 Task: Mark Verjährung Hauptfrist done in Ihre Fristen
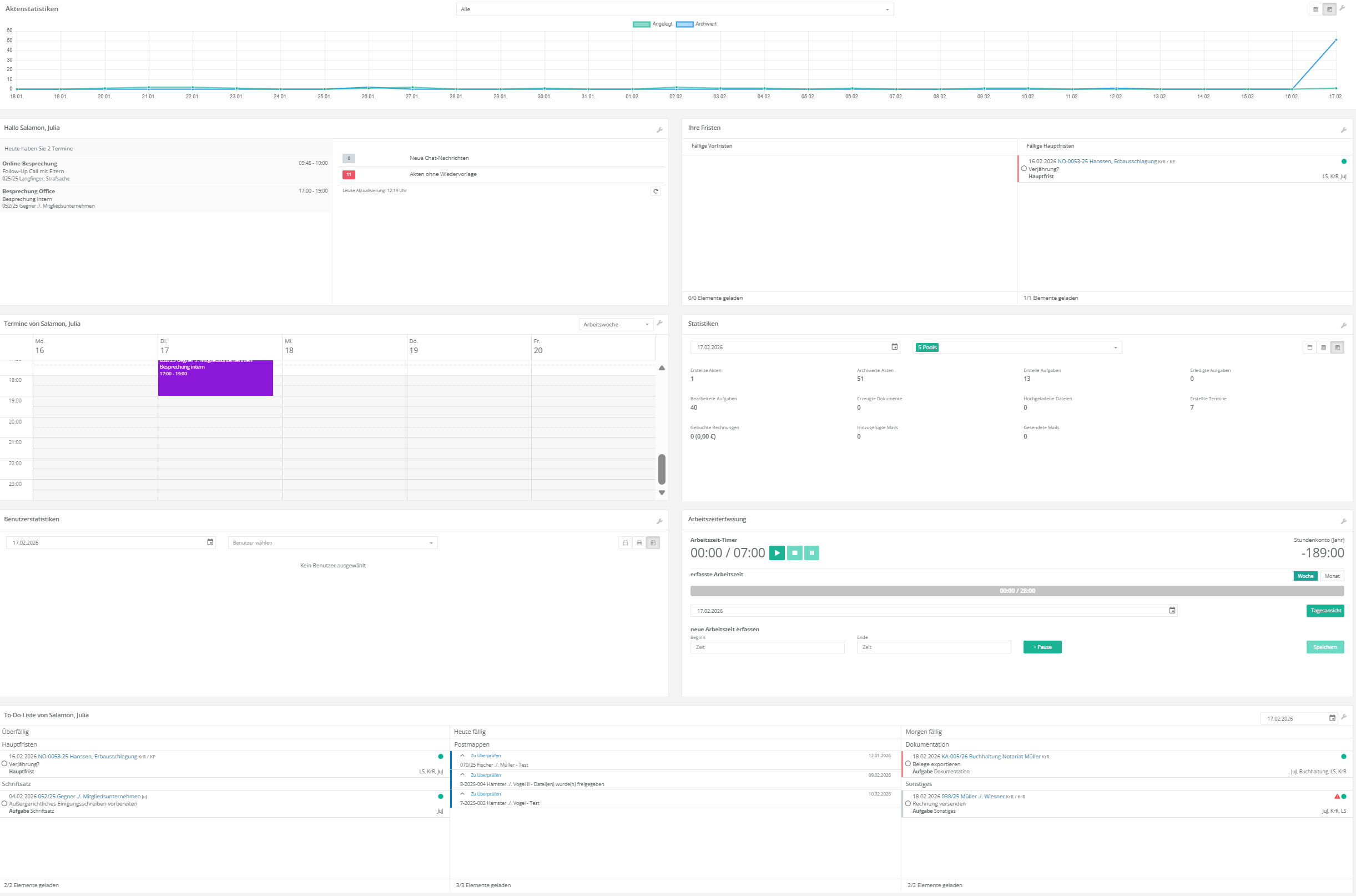[1024, 169]
